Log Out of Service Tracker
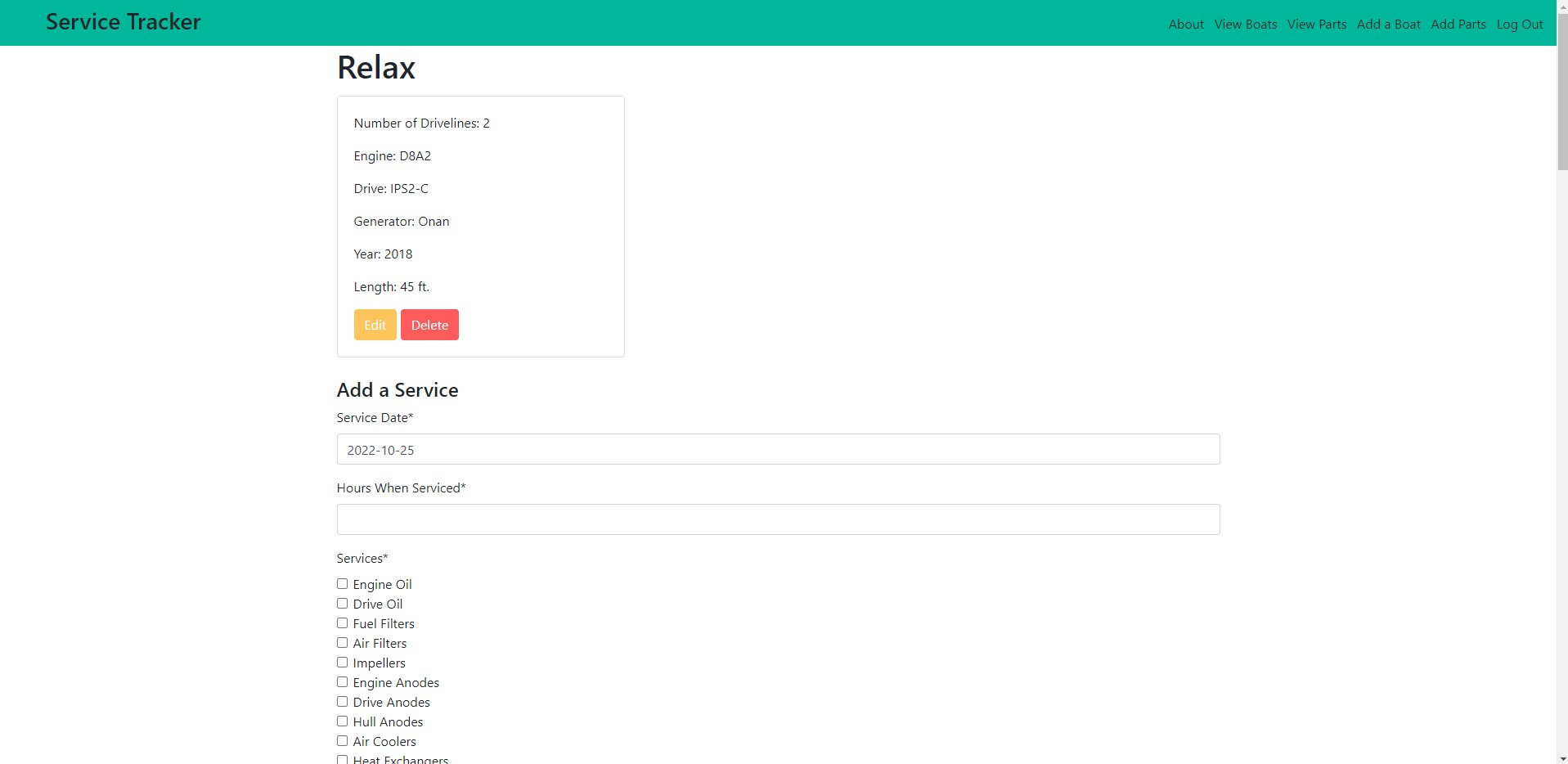This screenshot has height=764, width=1568. [1520, 24]
